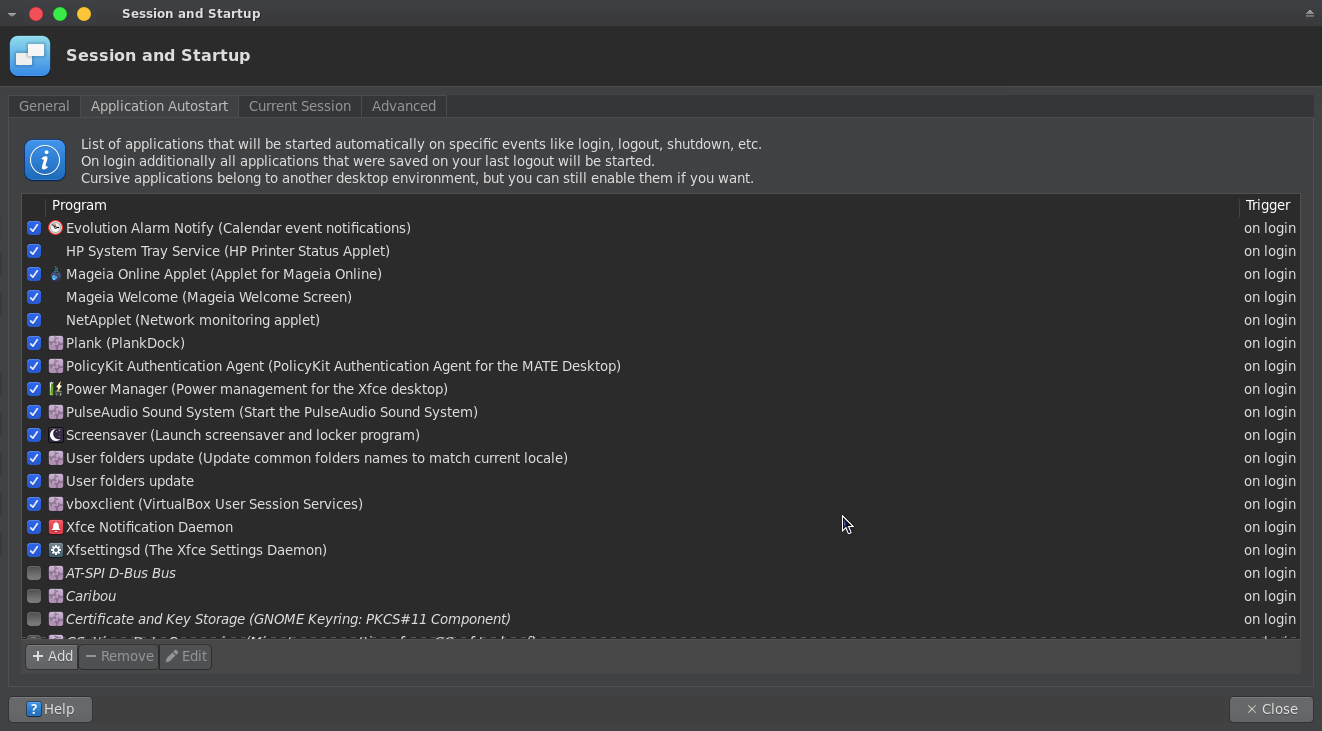Sort by the Program column header

[x=641, y=205]
